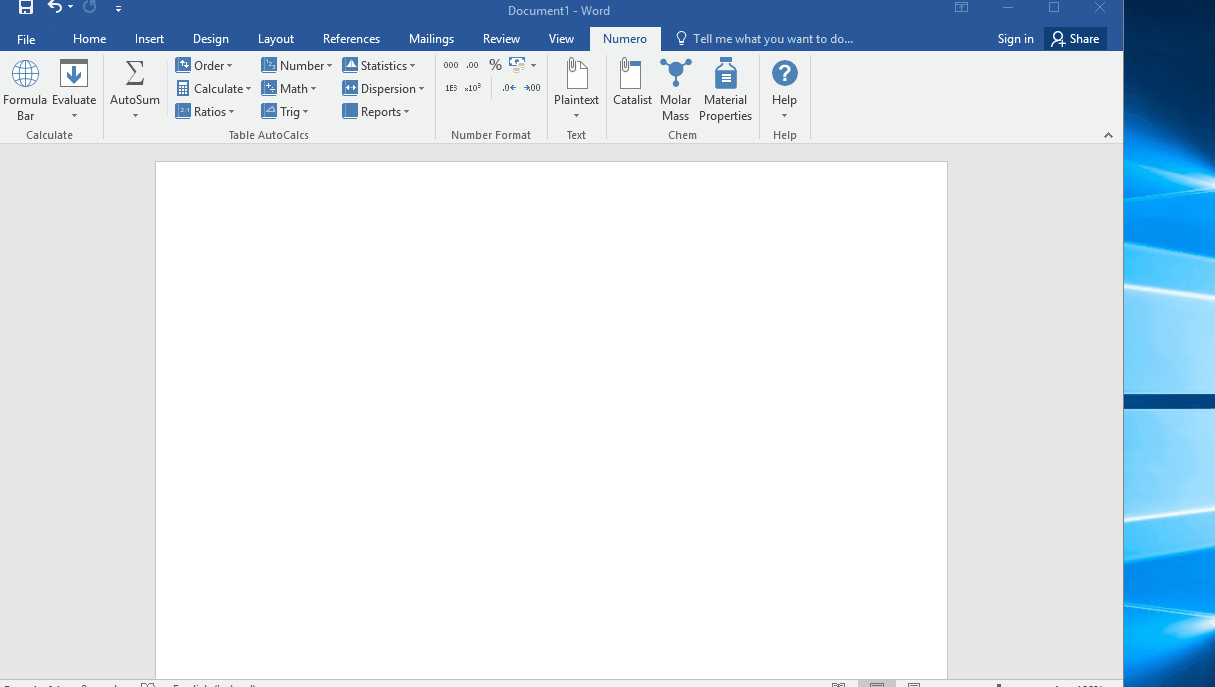Viewport: 1215px width, 687px height.
Task: Click the .0 left-arrow decimal button
Action: tap(509, 88)
